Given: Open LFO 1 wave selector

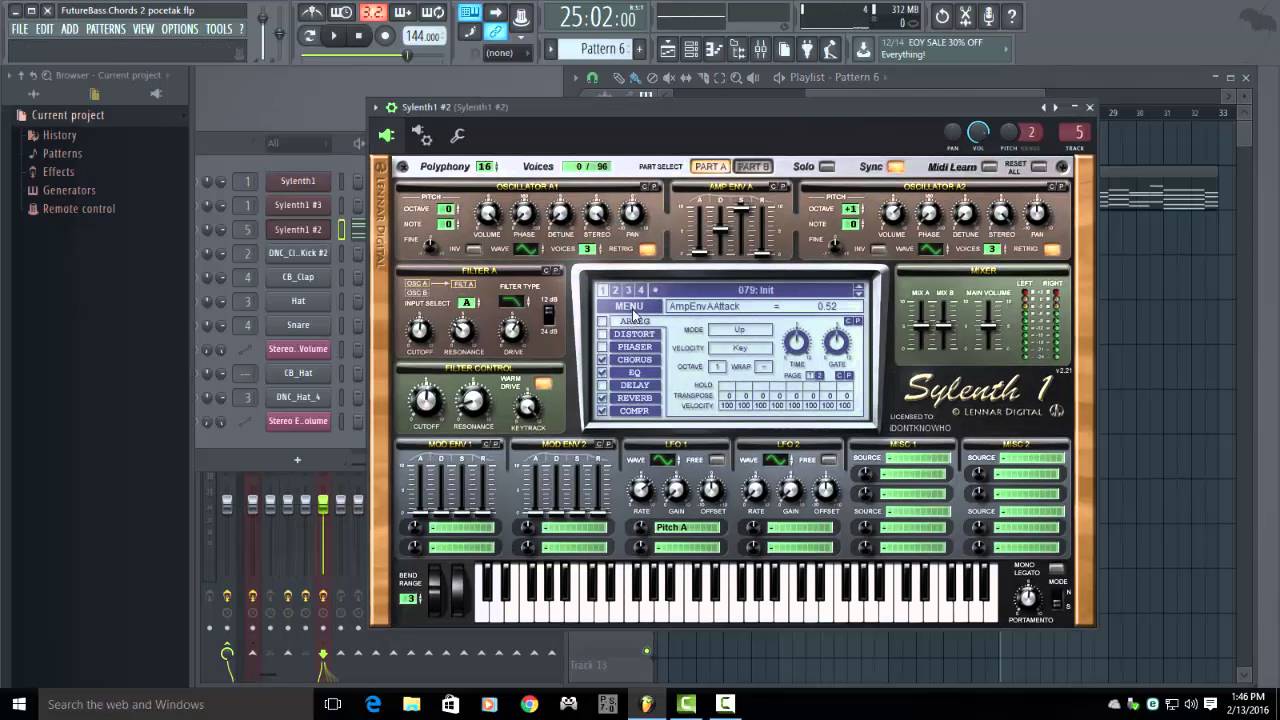Looking at the screenshot, I should click(x=663, y=460).
